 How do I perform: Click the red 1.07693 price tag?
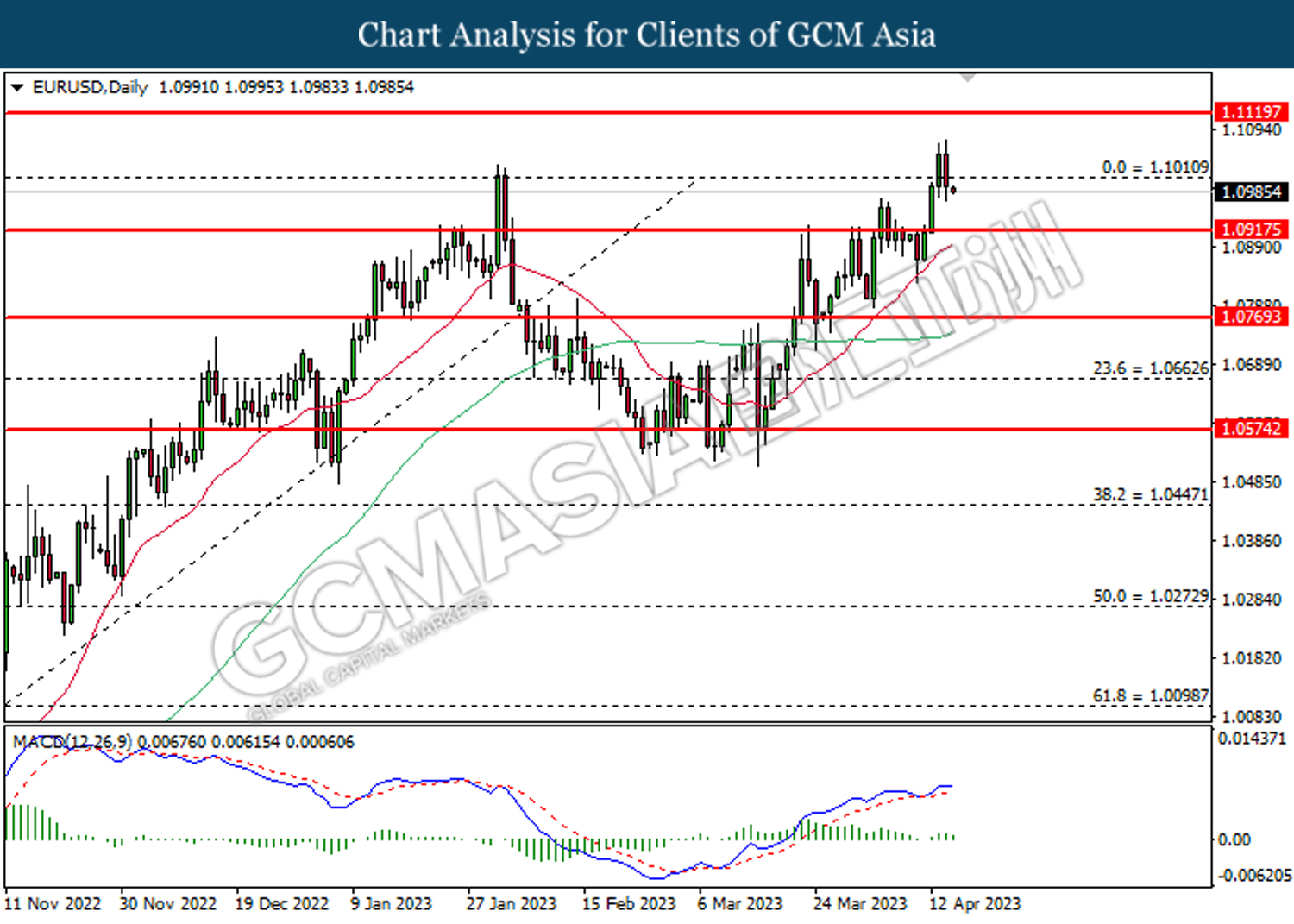point(1251,317)
